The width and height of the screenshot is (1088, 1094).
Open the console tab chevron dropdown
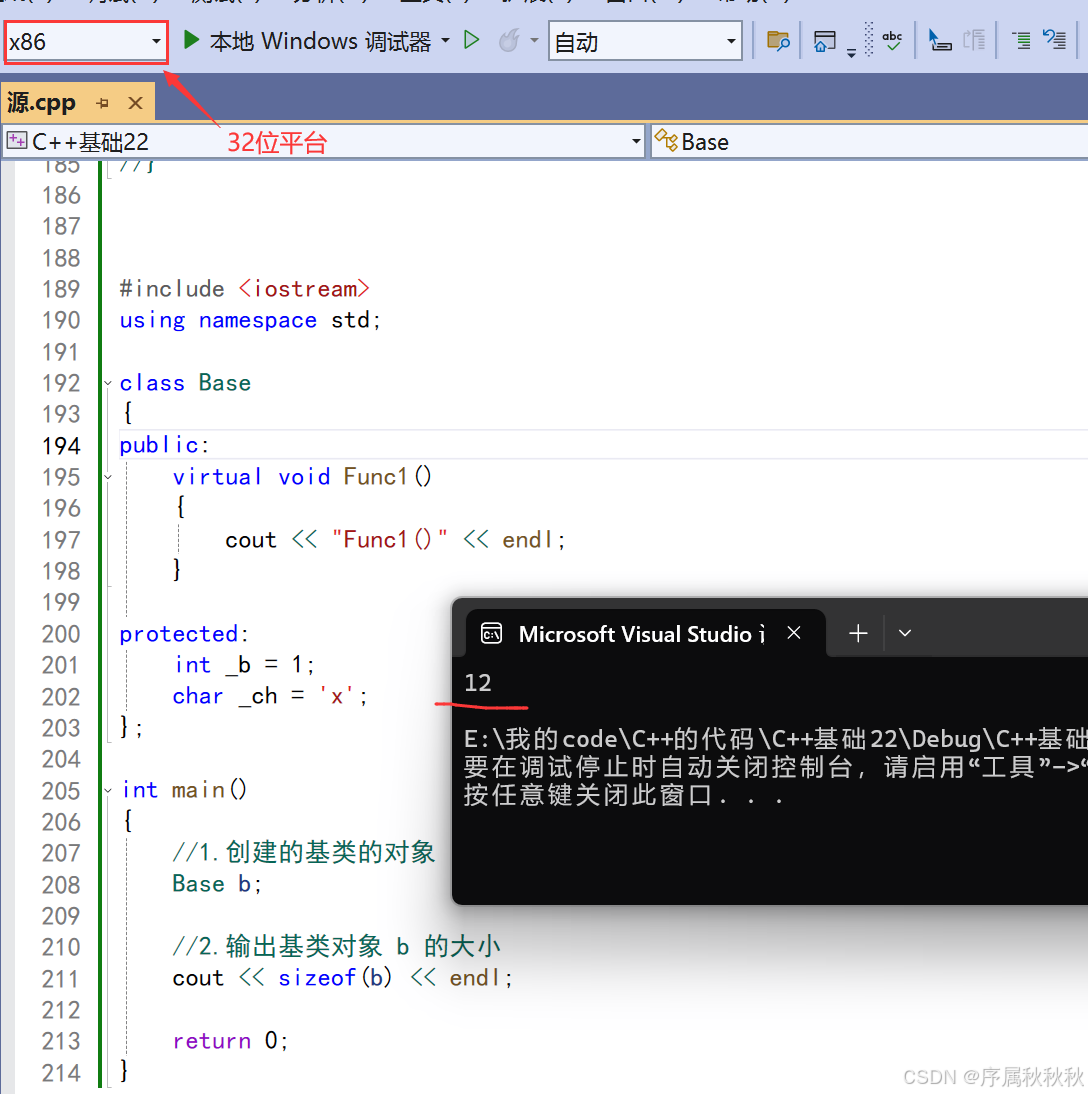pos(905,634)
